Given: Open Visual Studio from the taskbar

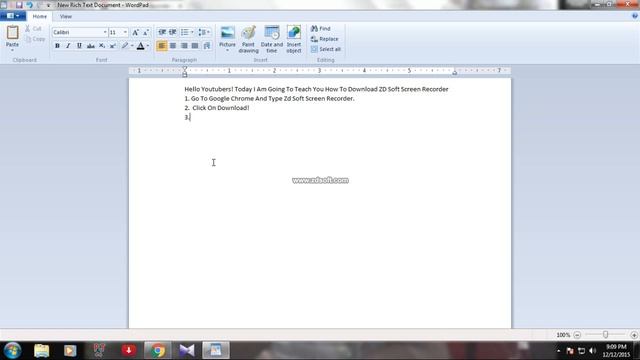Looking at the screenshot, I should point(187,350).
